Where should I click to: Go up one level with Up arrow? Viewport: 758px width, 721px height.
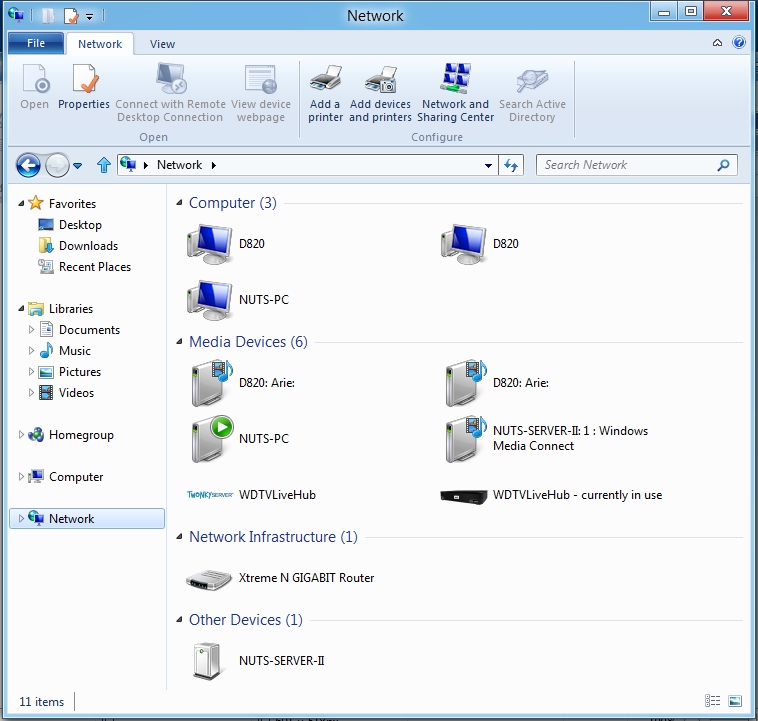pos(103,165)
